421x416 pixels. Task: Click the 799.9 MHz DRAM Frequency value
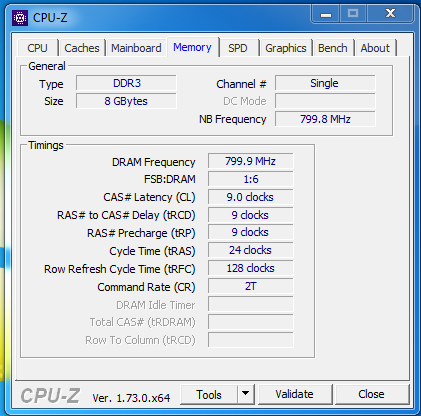pyautogui.click(x=251, y=161)
